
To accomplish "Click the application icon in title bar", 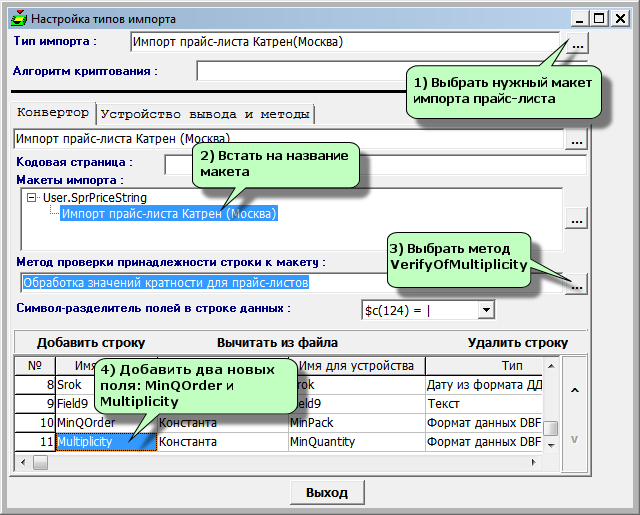I will (x=19, y=18).
